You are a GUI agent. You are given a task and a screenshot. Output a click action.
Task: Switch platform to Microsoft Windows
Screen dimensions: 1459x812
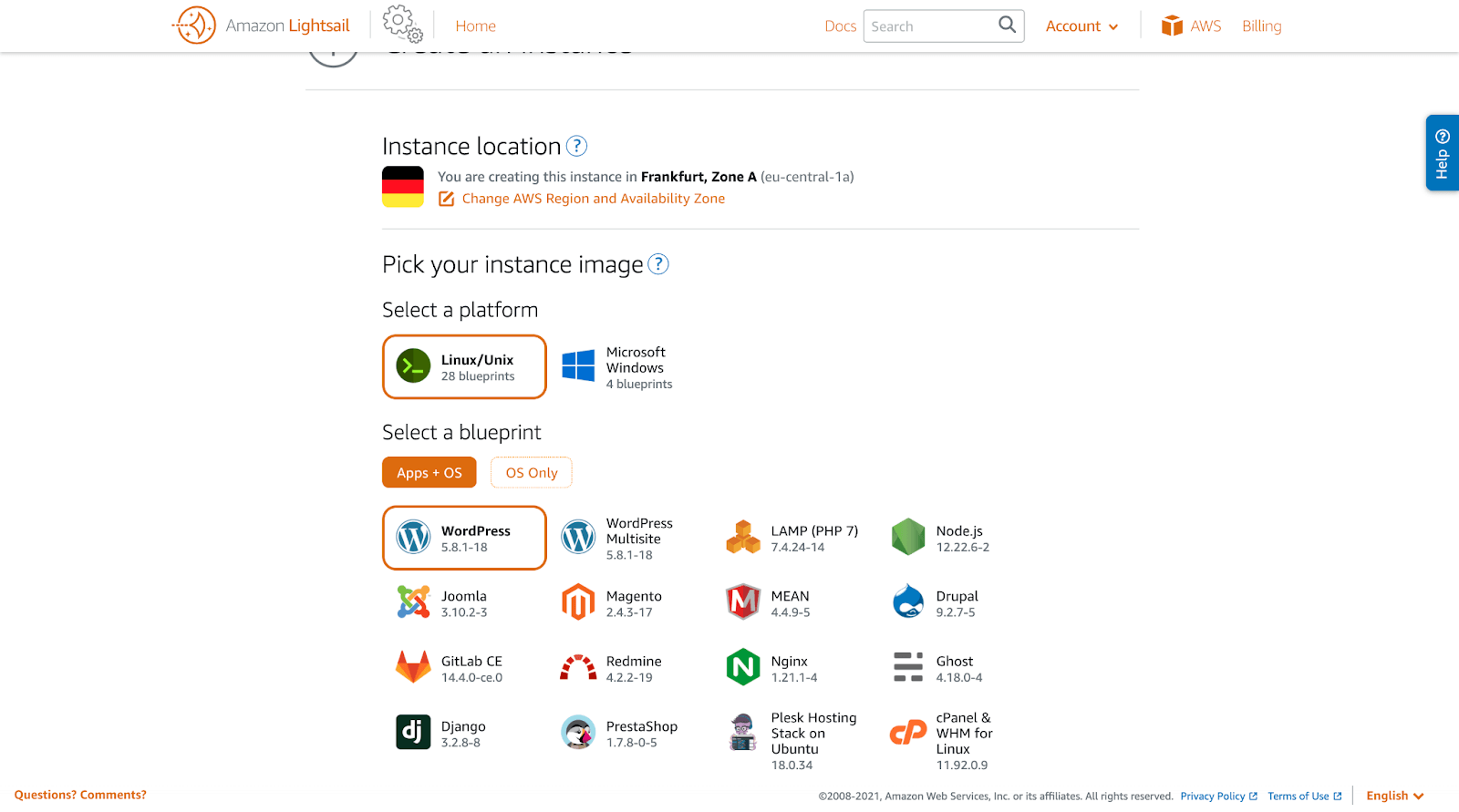click(619, 367)
